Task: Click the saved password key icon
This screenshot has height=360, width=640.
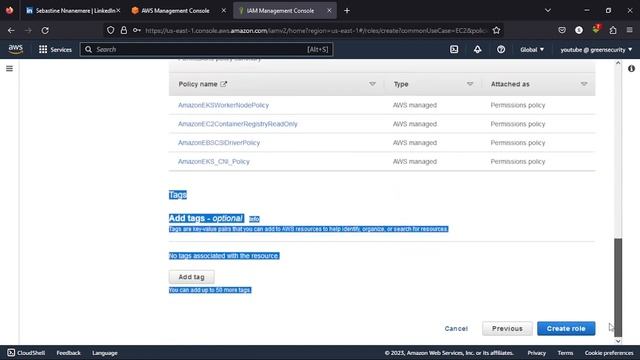Action: 137,30
